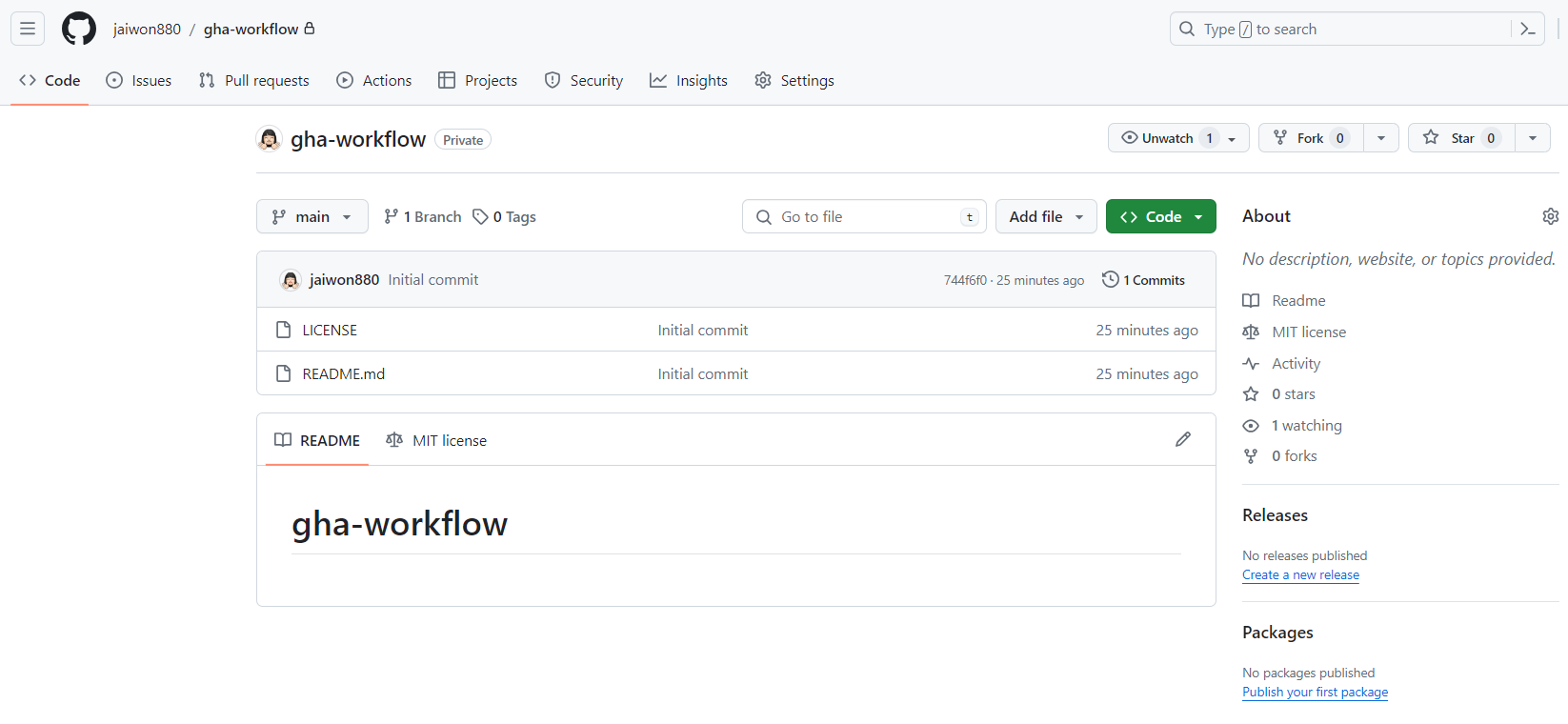Viewport: 1568px width, 724px height.
Task: Click the LICENSE file icon
Action: 283,330
